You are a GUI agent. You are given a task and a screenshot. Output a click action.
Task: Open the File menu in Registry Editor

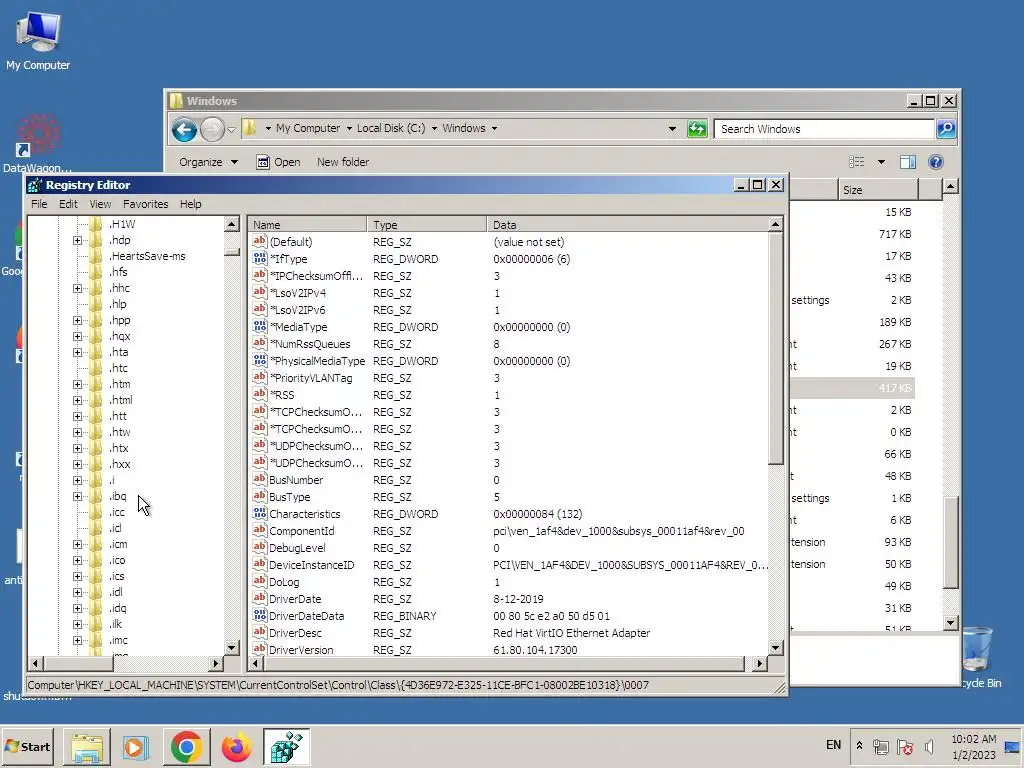(x=39, y=204)
